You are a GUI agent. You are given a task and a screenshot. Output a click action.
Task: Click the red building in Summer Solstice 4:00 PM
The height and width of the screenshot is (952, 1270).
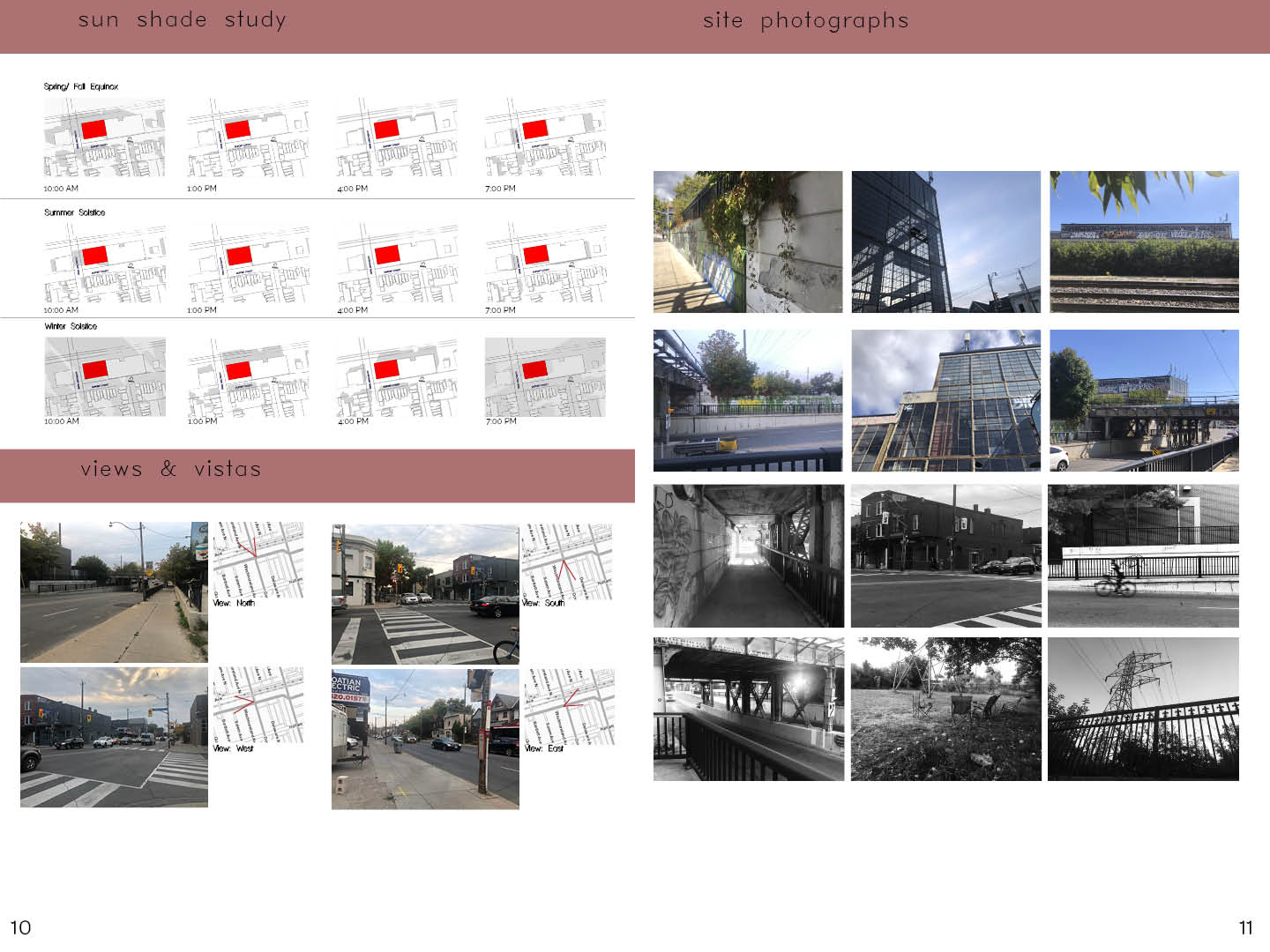point(387,256)
